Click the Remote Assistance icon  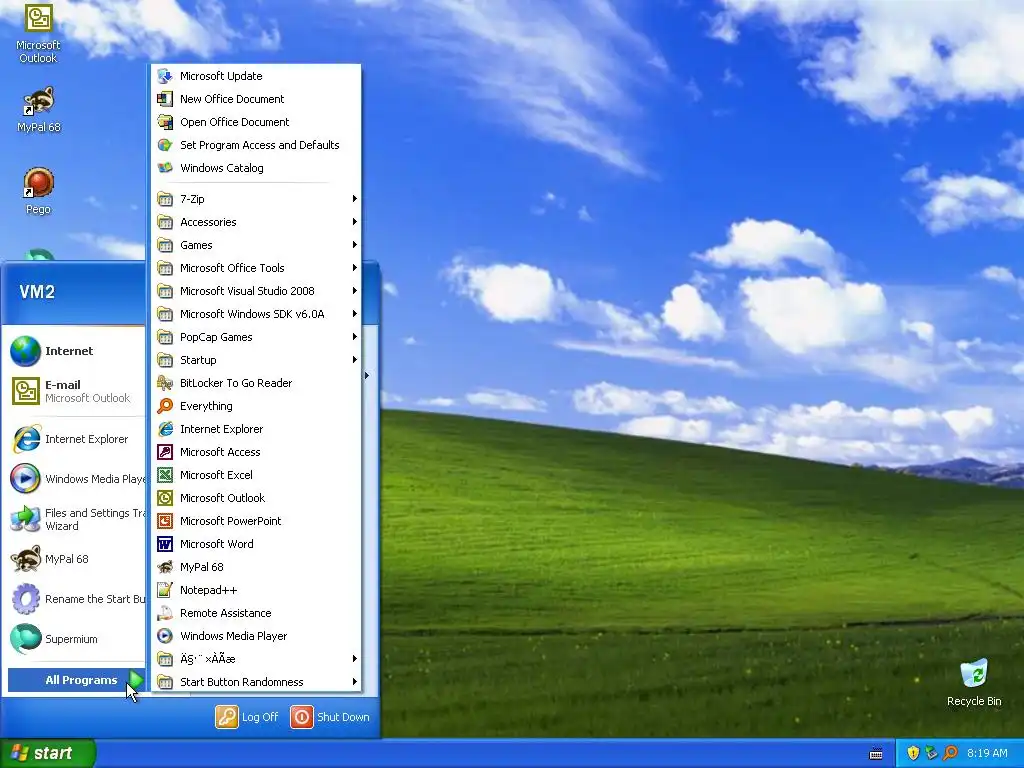point(165,613)
